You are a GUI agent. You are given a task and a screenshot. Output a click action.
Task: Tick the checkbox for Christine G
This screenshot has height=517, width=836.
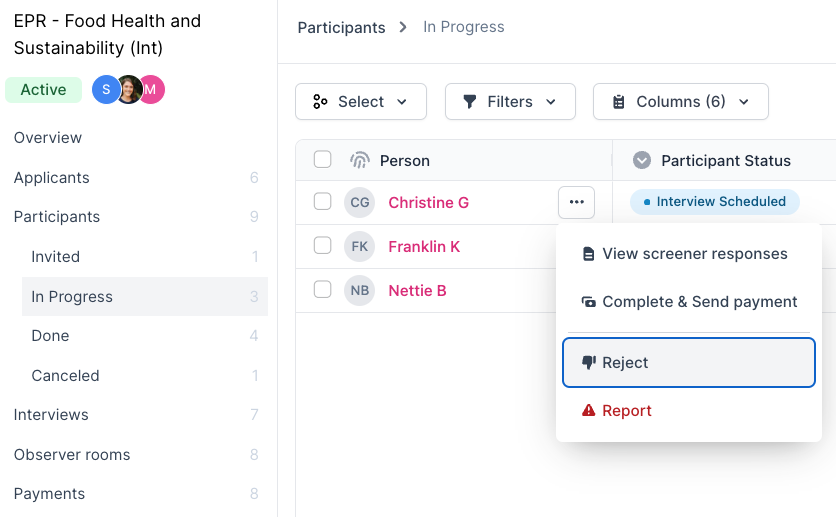click(322, 201)
